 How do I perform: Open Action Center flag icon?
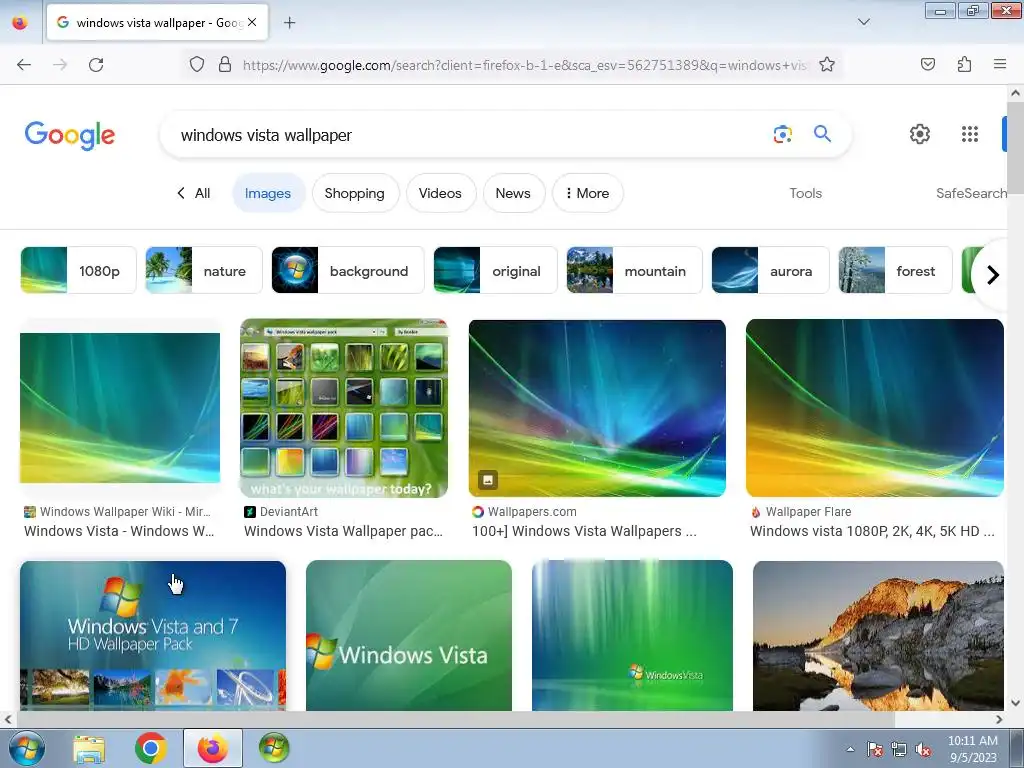(874, 749)
